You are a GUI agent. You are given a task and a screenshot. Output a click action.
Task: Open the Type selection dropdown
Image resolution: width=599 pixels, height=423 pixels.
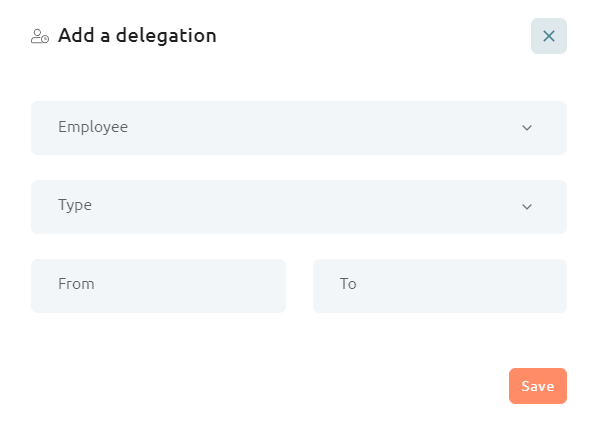pos(299,207)
